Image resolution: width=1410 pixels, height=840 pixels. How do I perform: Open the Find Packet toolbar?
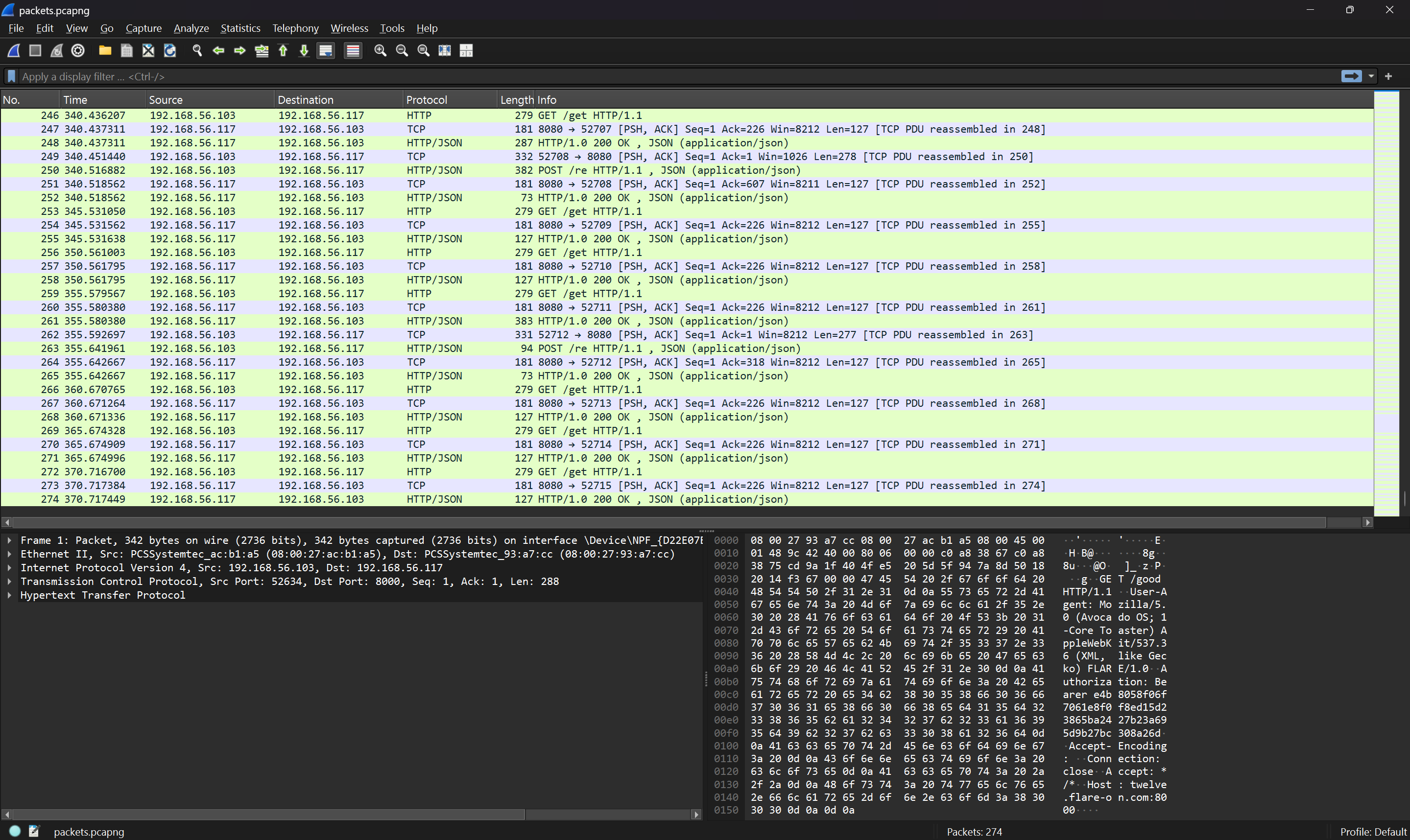point(197,50)
